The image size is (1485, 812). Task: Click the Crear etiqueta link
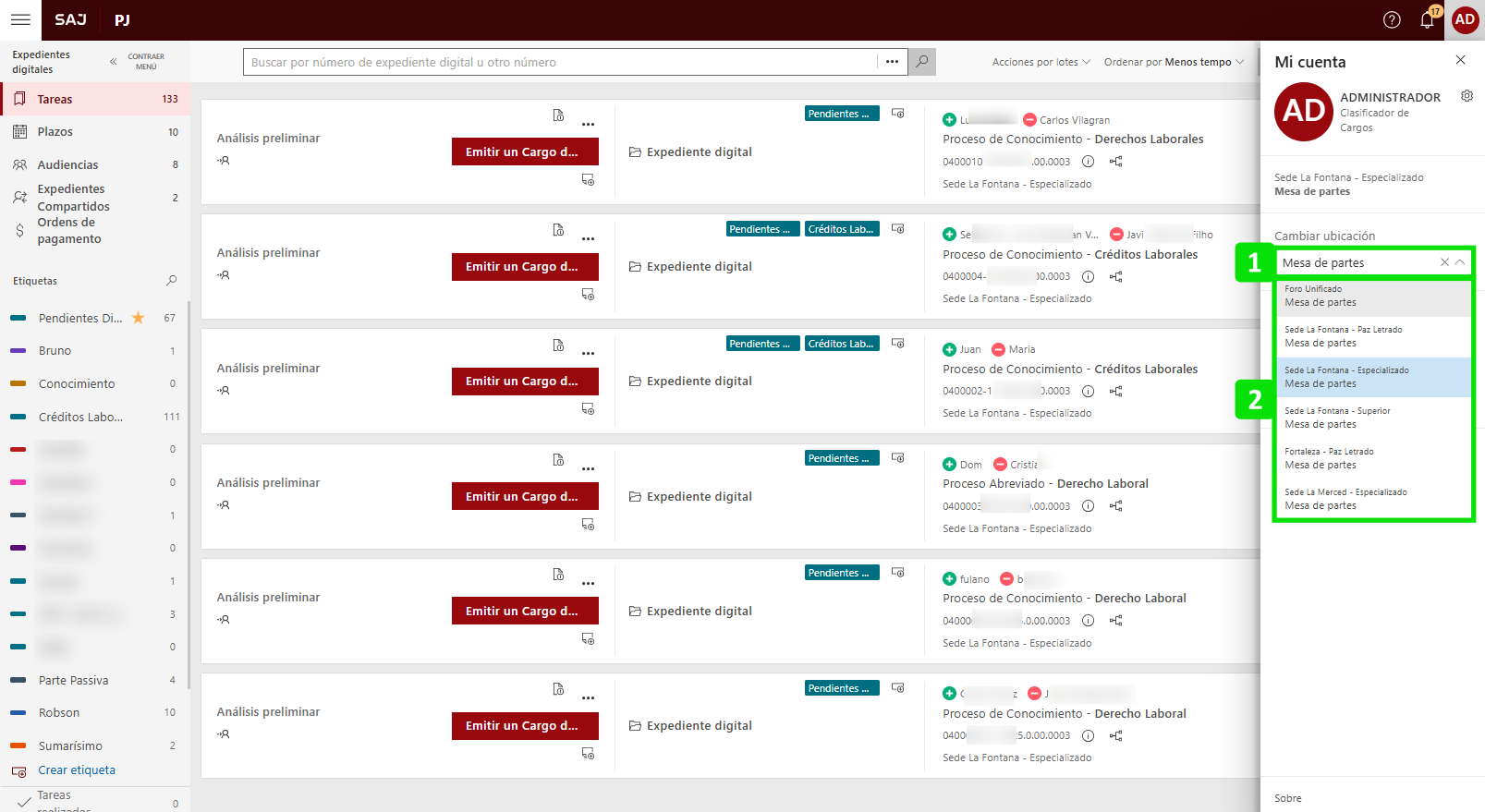click(77, 770)
